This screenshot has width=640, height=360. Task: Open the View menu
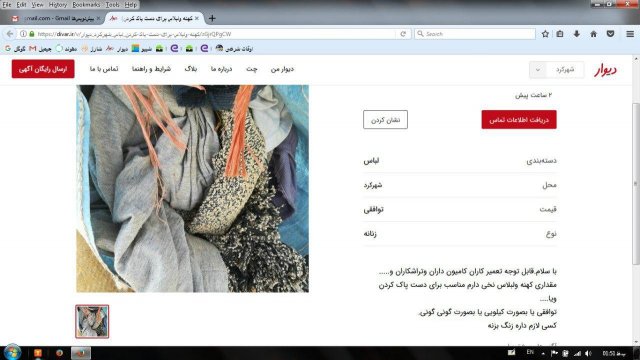pos(37,5)
